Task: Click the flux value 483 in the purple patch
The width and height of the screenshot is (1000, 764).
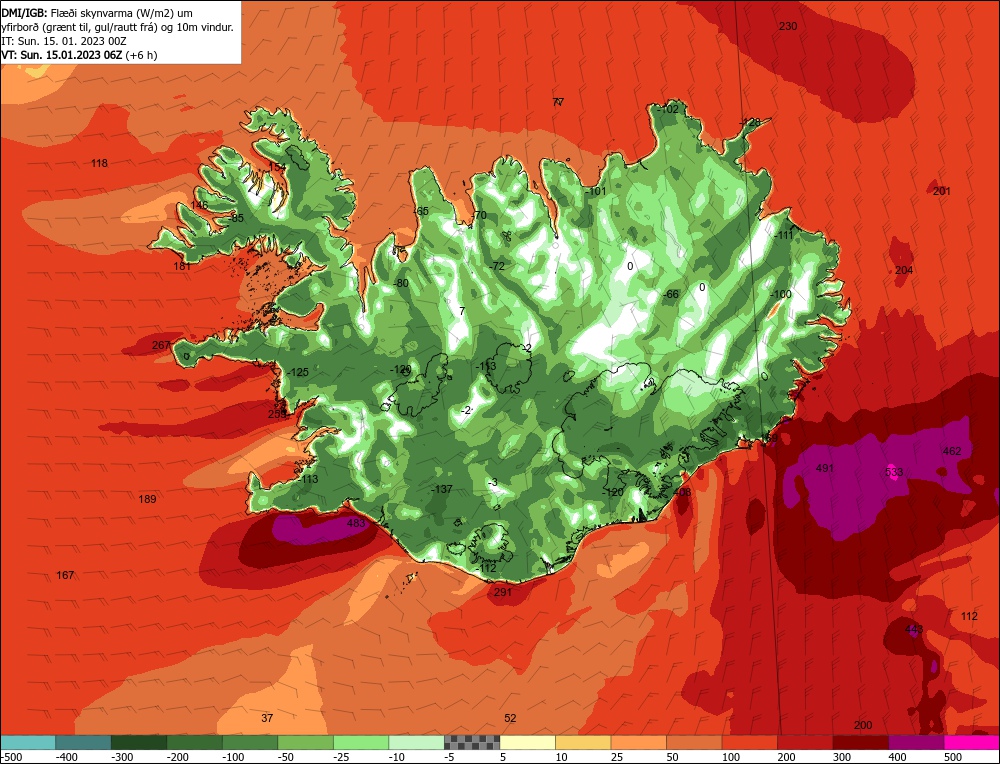Action: click(x=356, y=524)
